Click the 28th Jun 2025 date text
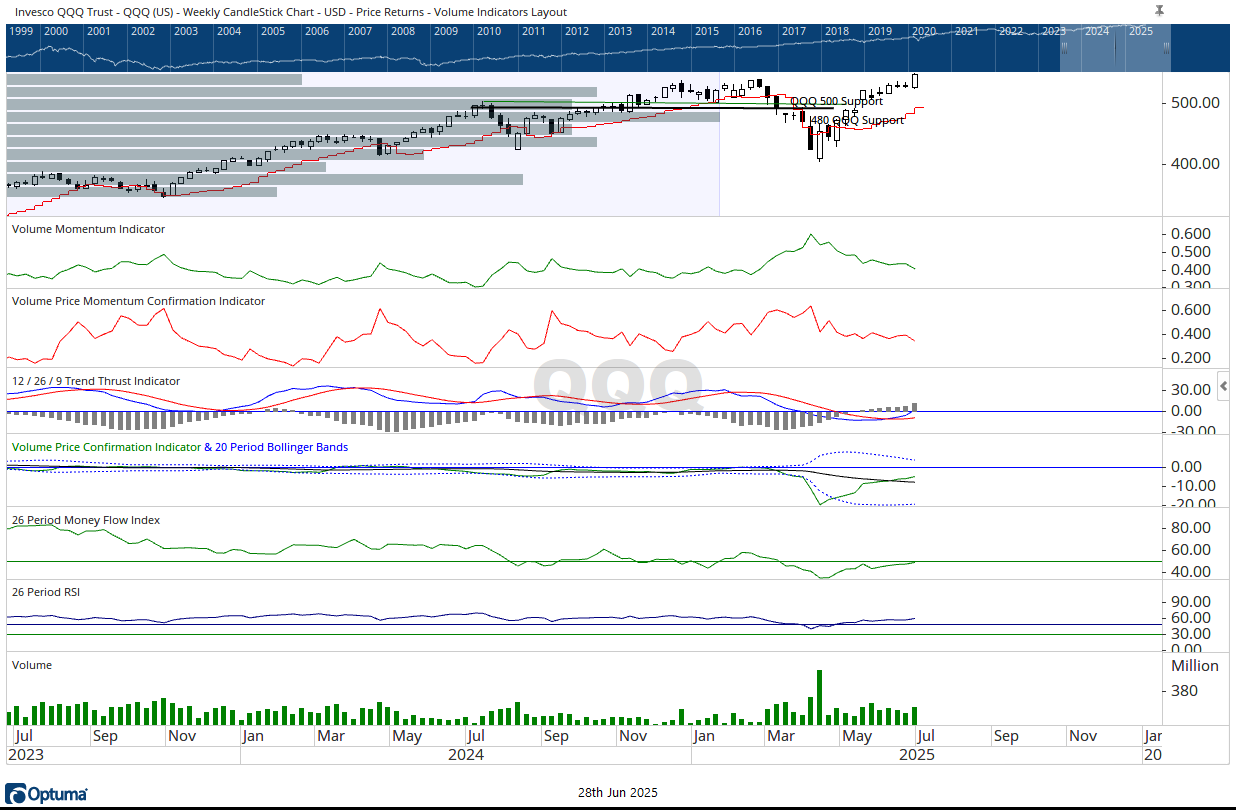The height and width of the screenshot is (810, 1236). point(618,793)
